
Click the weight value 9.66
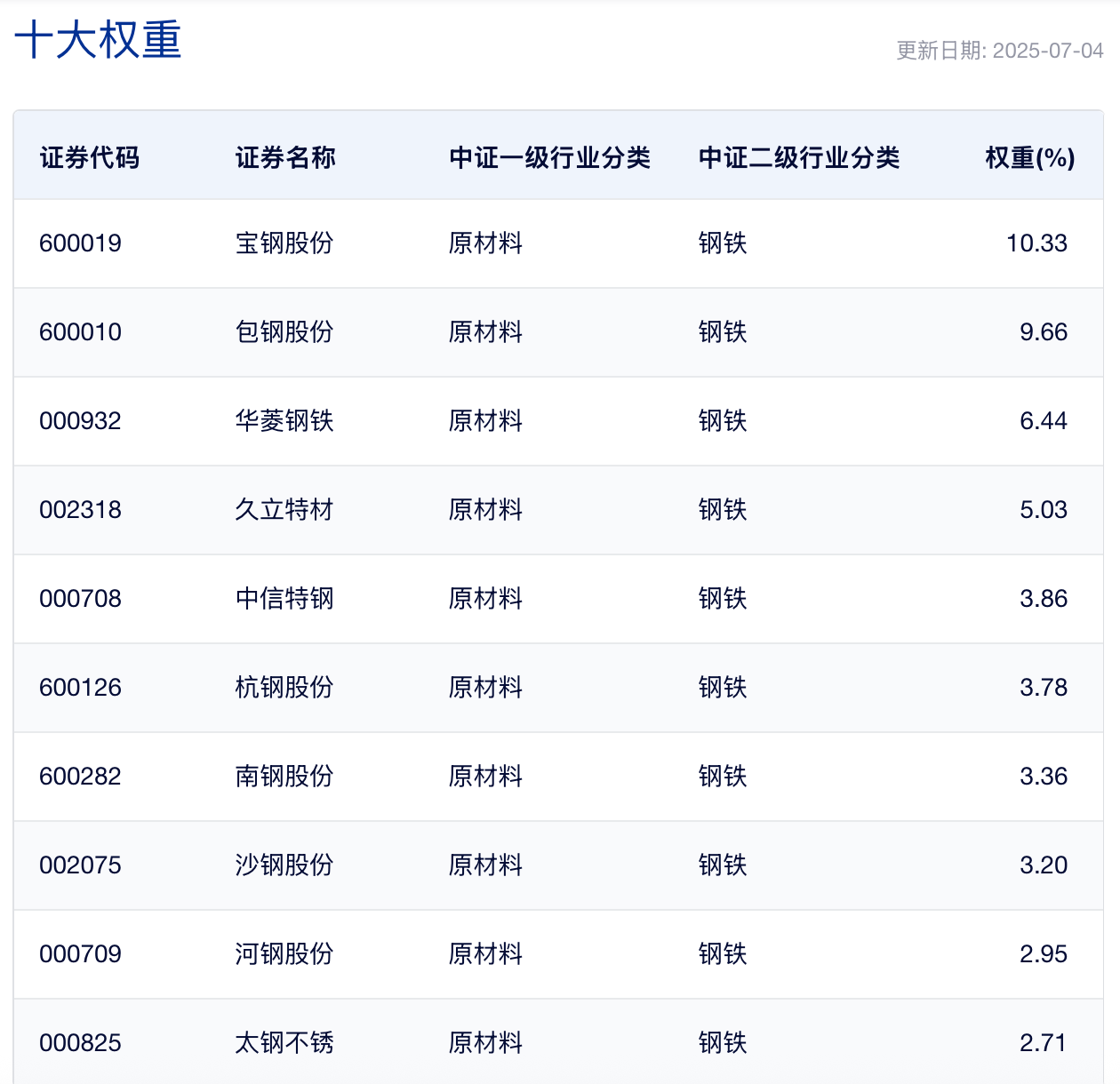(x=1044, y=332)
